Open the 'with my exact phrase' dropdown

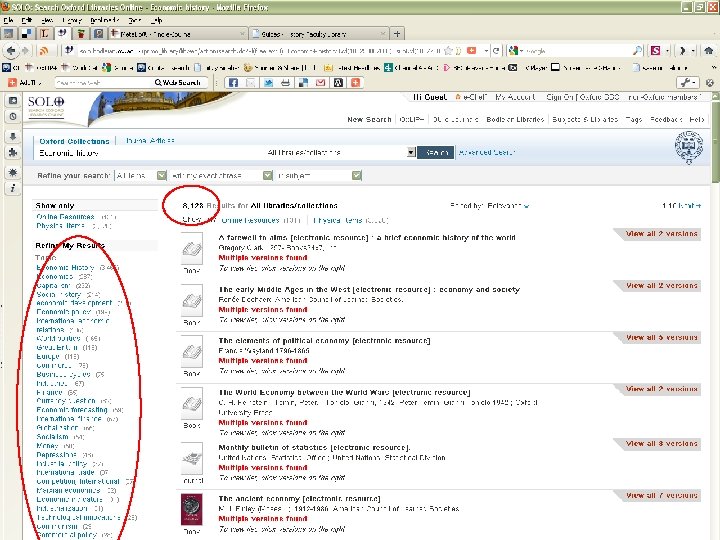coord(221,175)
